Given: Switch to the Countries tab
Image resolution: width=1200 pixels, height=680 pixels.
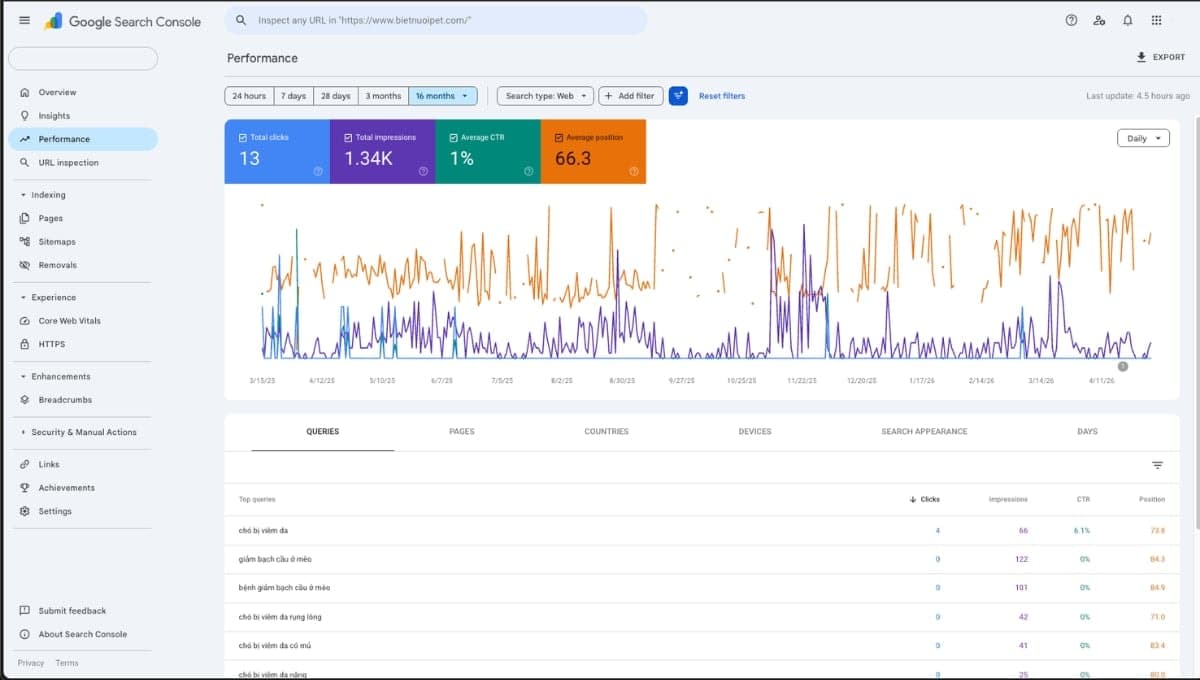Looking at the screenshot, I should [x=606, y=432].
